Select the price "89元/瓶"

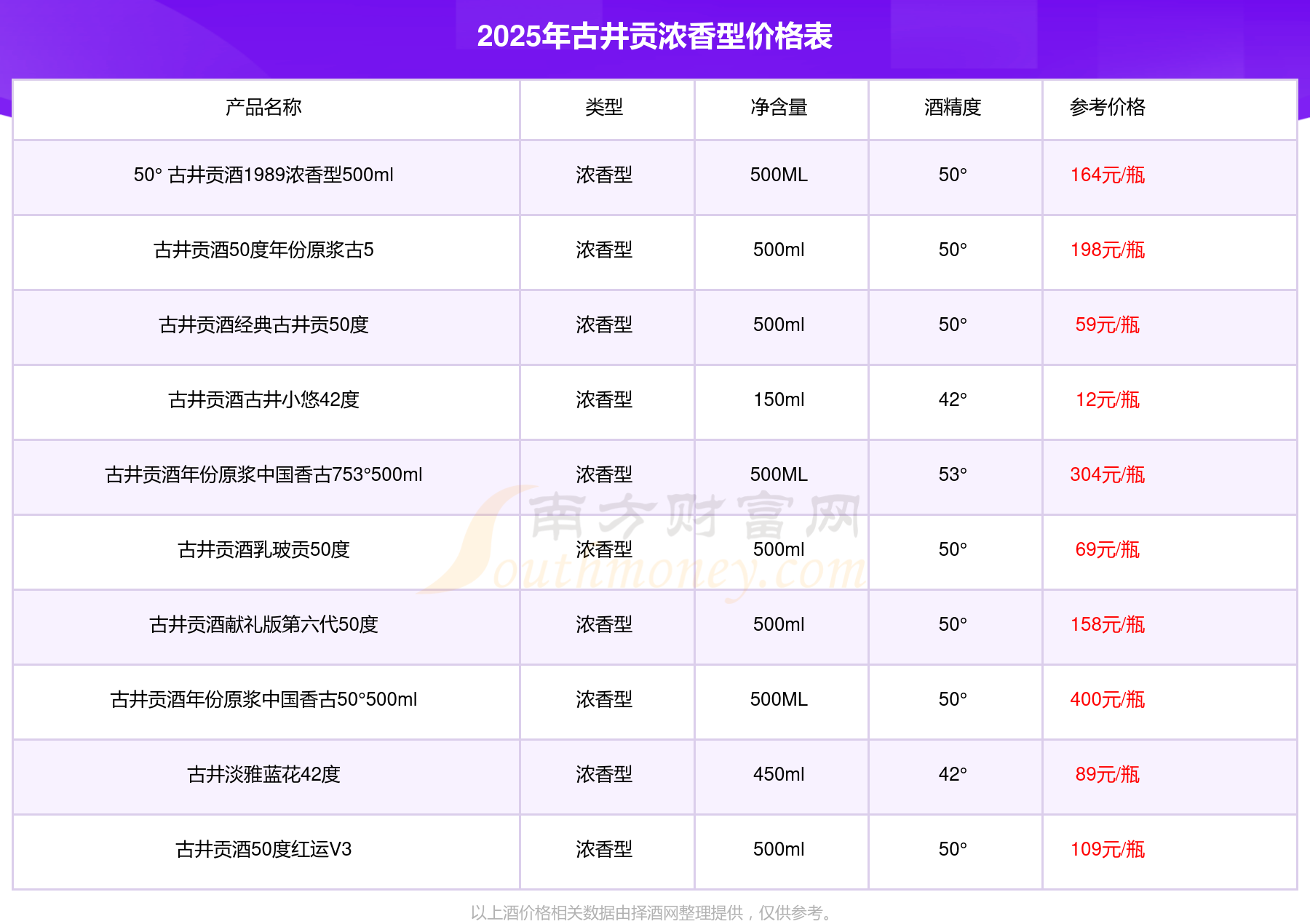click(x=1107, y=775)
